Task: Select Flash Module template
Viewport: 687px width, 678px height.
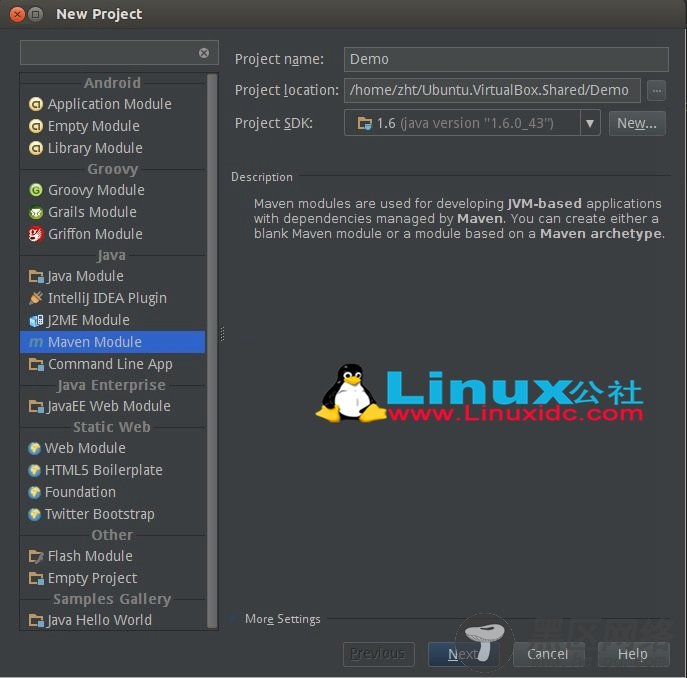Action: (112, 556)
